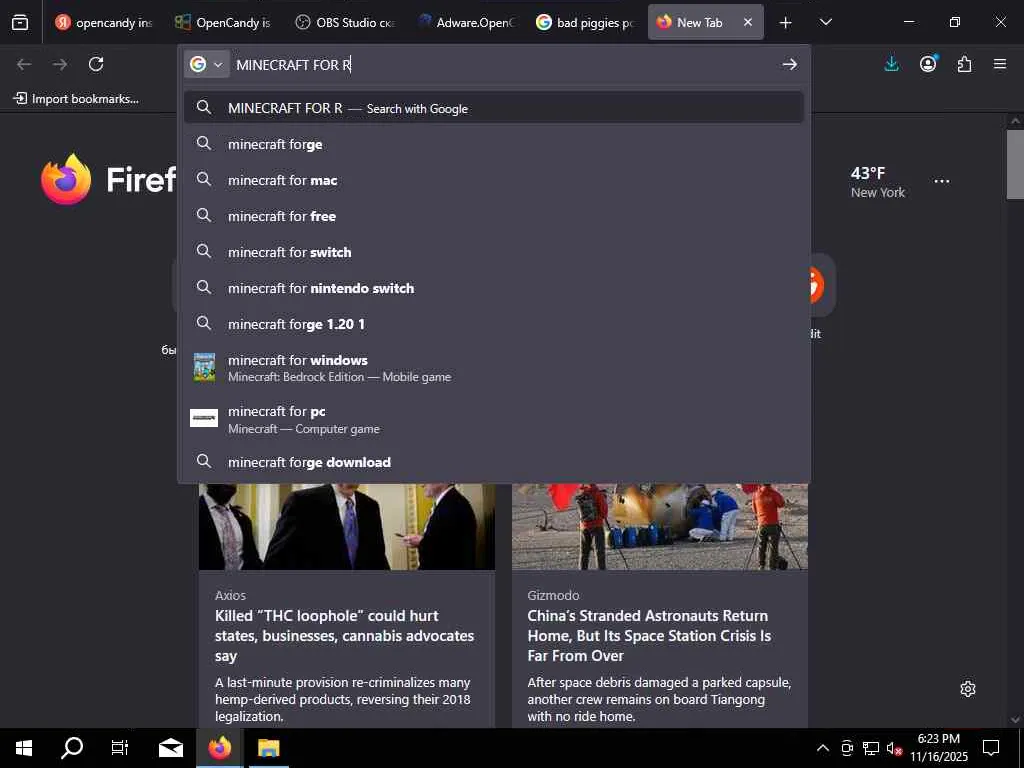Open the Firefox account icon
The height and width of the screenshot is (768, 1024).
(928, 64)
